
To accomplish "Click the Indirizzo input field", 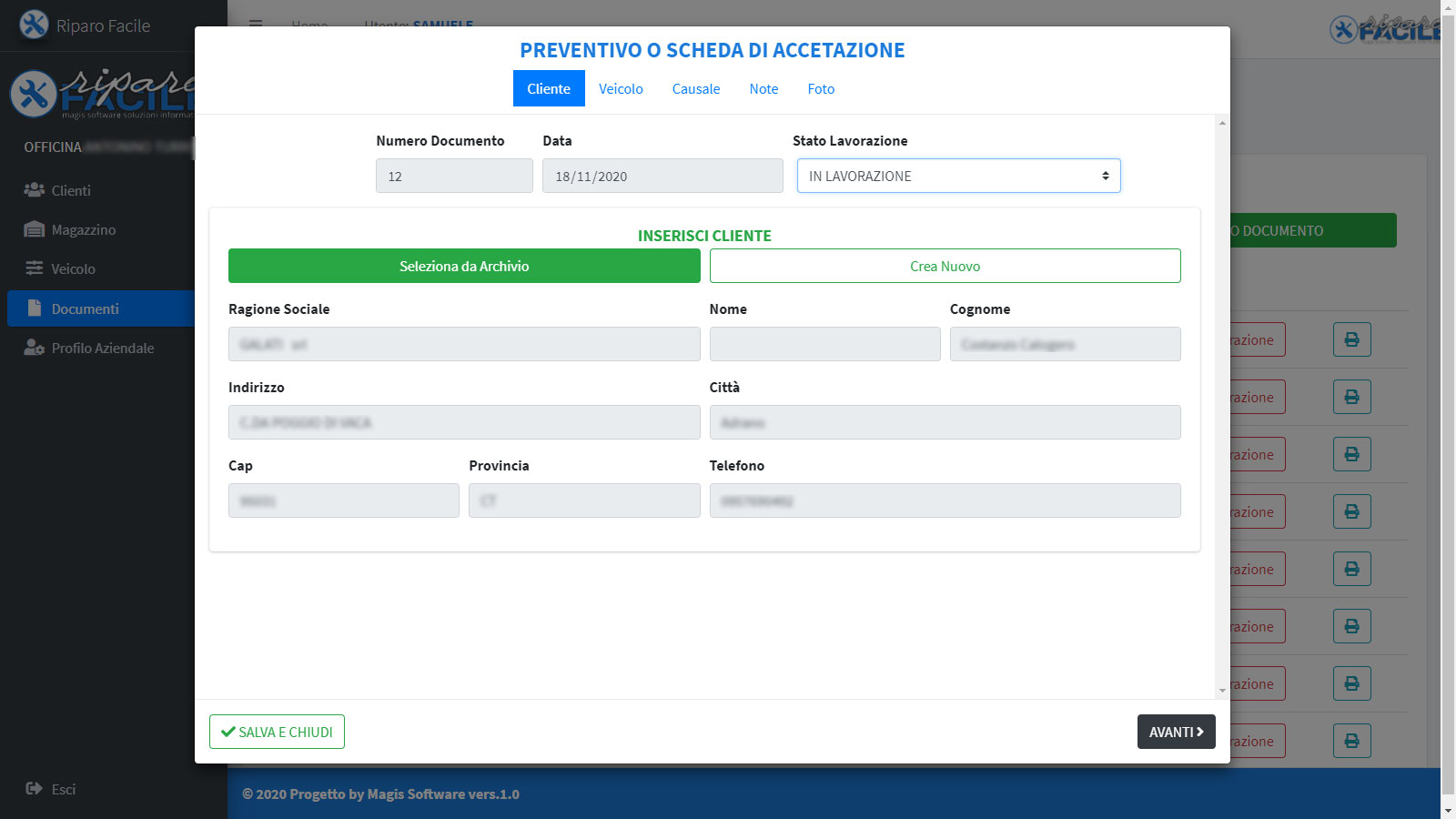I will [x=464, y=422].
